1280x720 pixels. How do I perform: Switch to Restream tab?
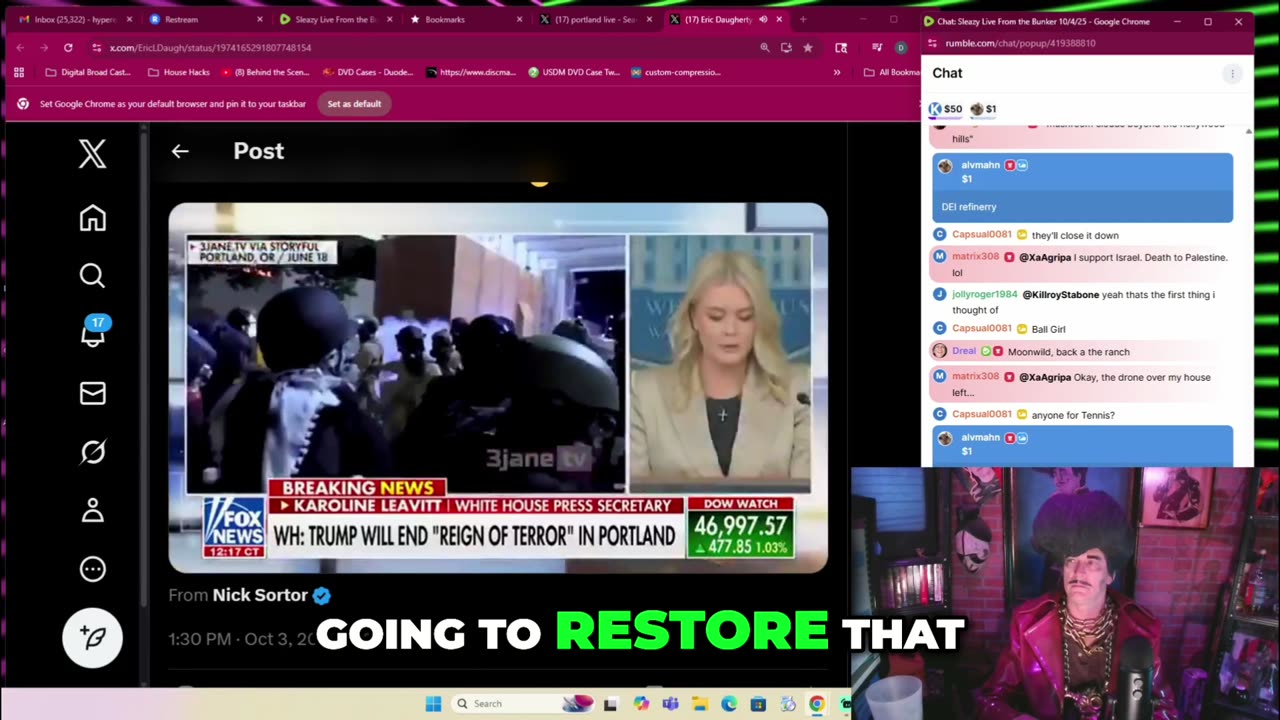point(205,19)
